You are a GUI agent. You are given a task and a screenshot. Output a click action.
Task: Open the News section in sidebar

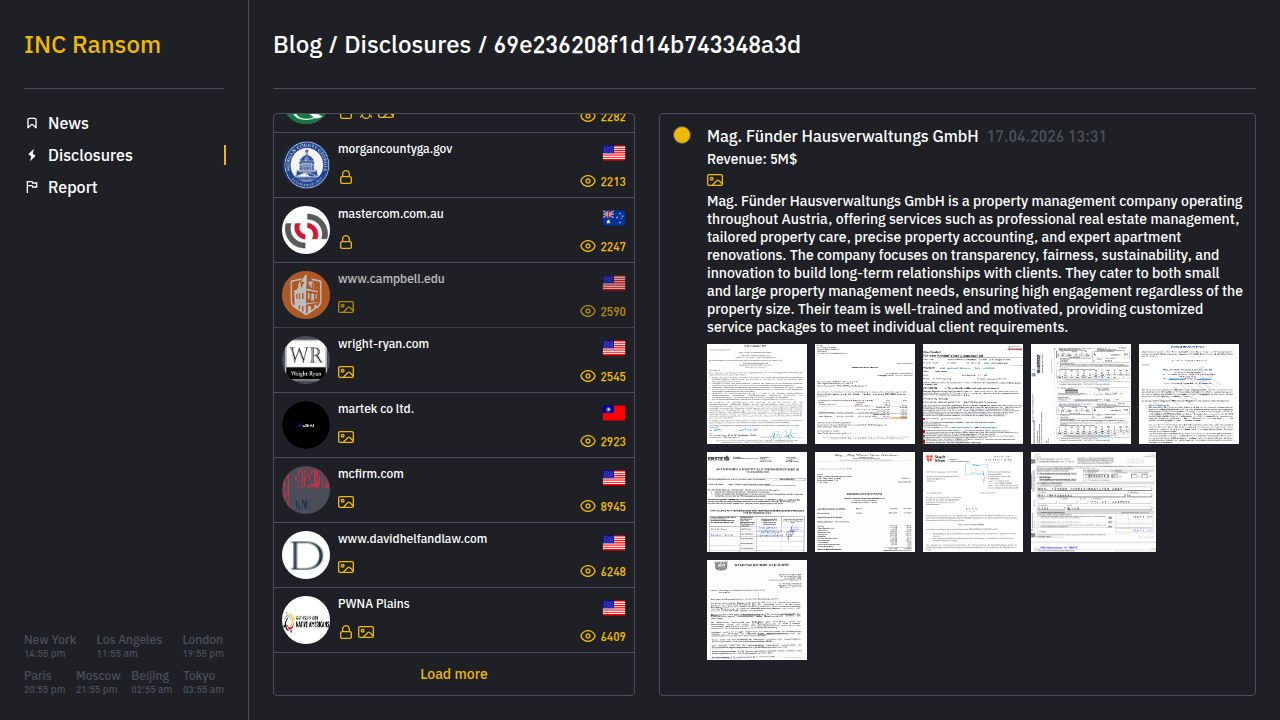[x=68, y=123]
